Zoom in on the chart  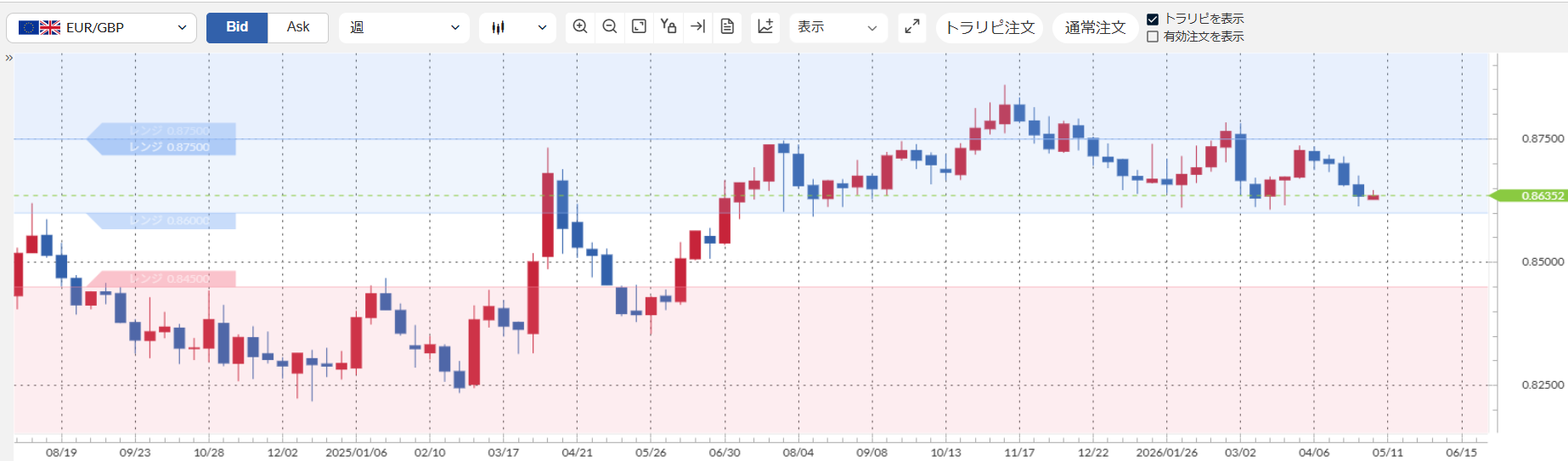click(x=580, y=27)
